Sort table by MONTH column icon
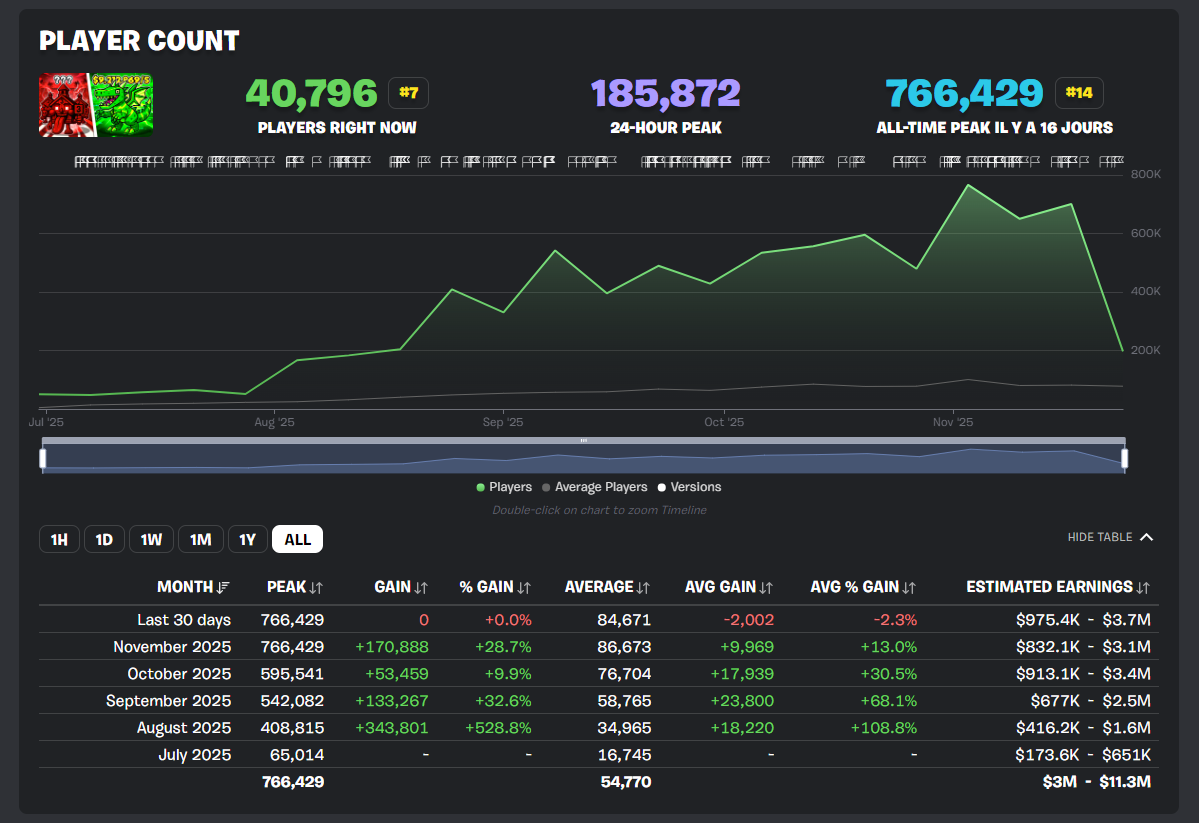Screen dimensions: 1199x823 [x=223, y=588]
